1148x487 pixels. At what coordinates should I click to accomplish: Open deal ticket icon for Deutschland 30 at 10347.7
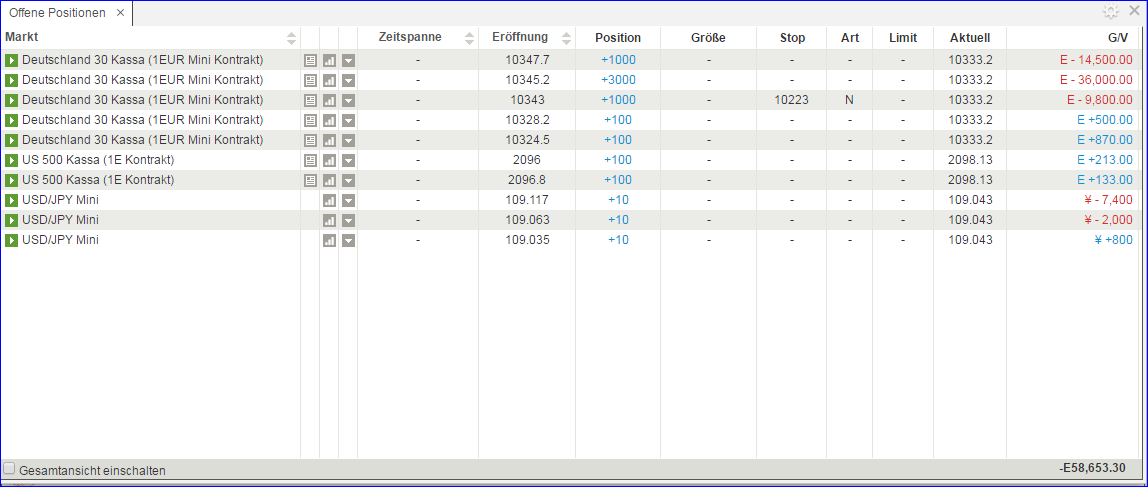pyautogui.click(x=310, y=60)
